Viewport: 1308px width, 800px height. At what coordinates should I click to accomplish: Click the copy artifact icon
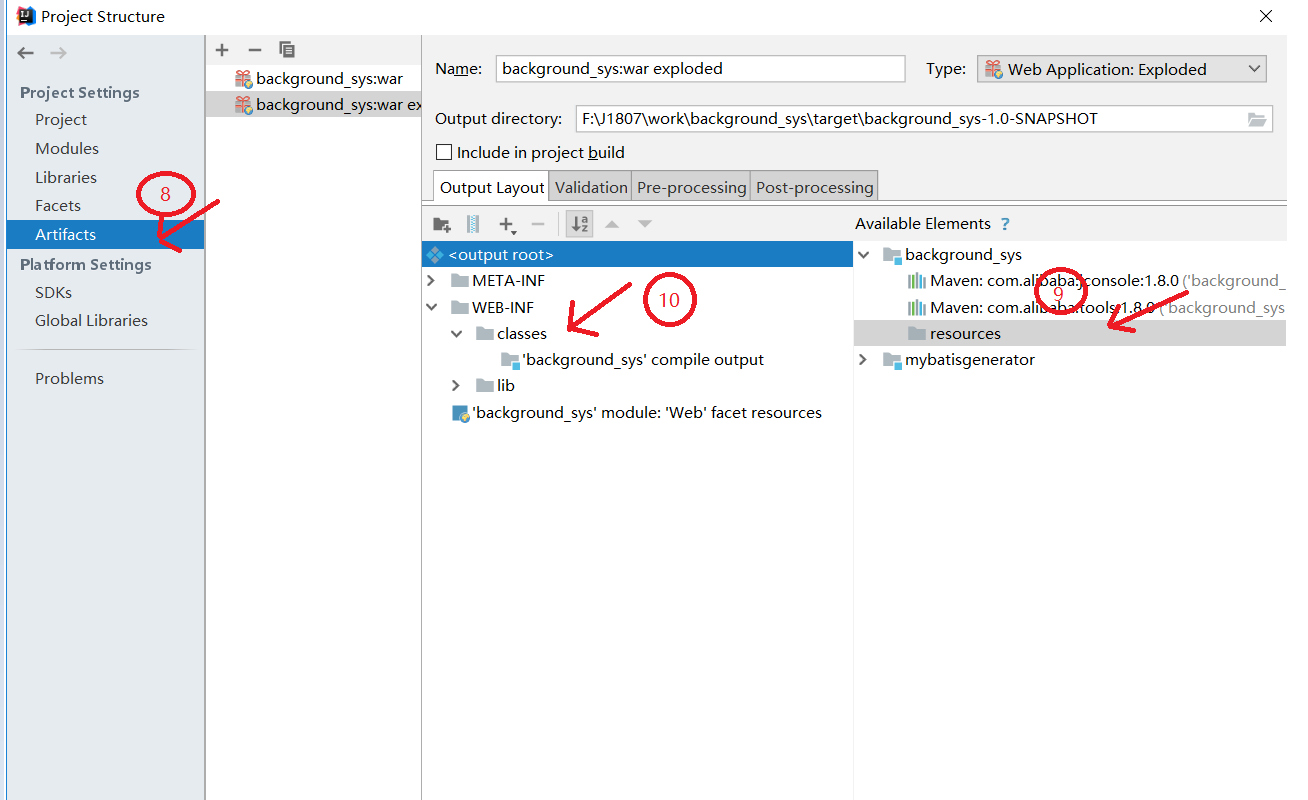(x=287, y=49)
